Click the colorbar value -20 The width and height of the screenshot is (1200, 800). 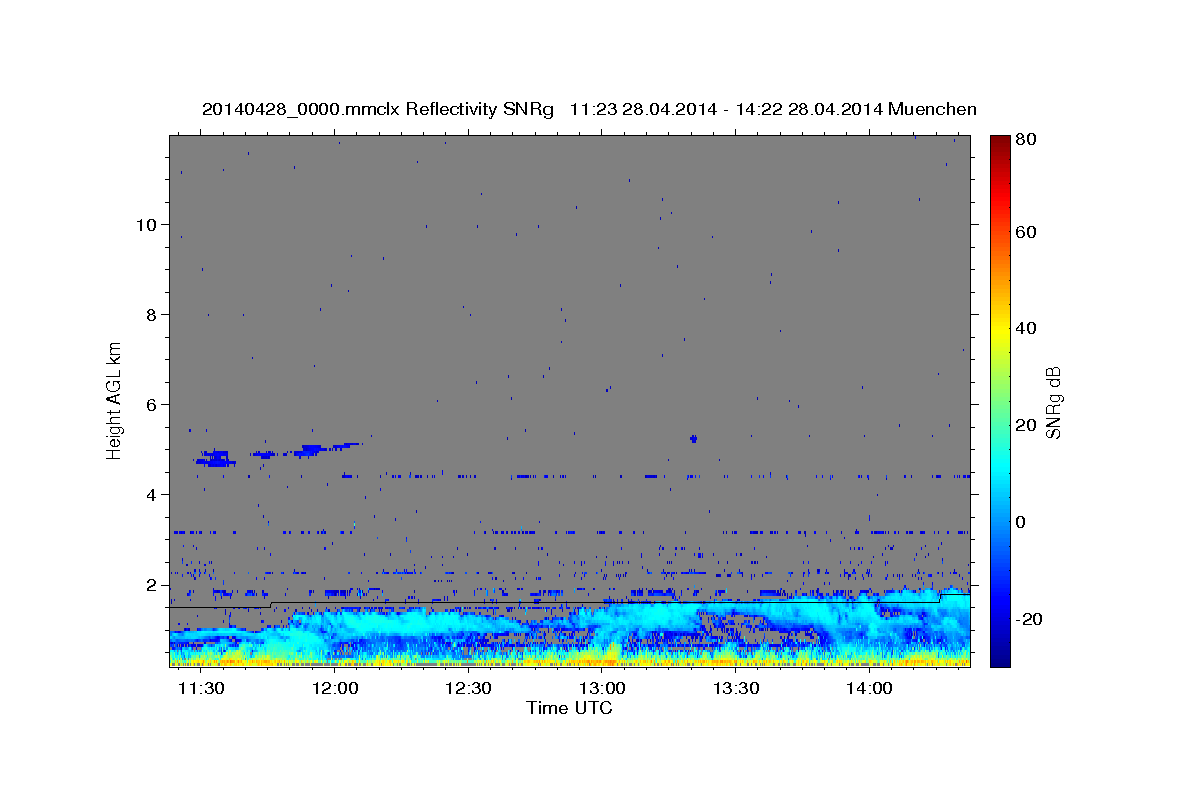pos(1029,619)
